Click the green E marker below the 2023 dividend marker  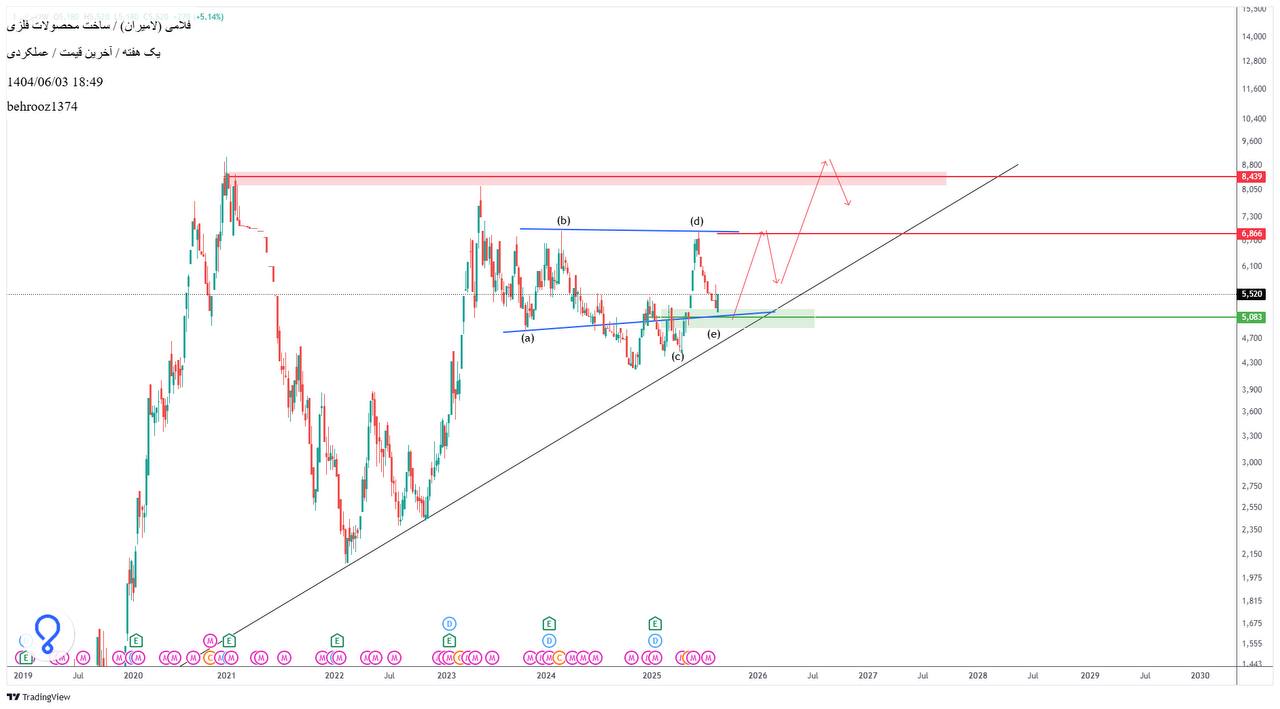point(450,640)
